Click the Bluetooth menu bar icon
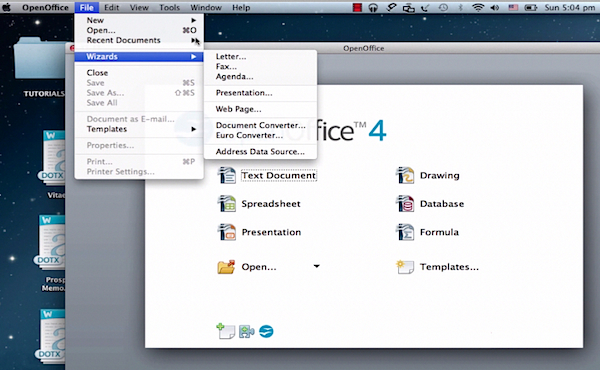 coord(460,8)
